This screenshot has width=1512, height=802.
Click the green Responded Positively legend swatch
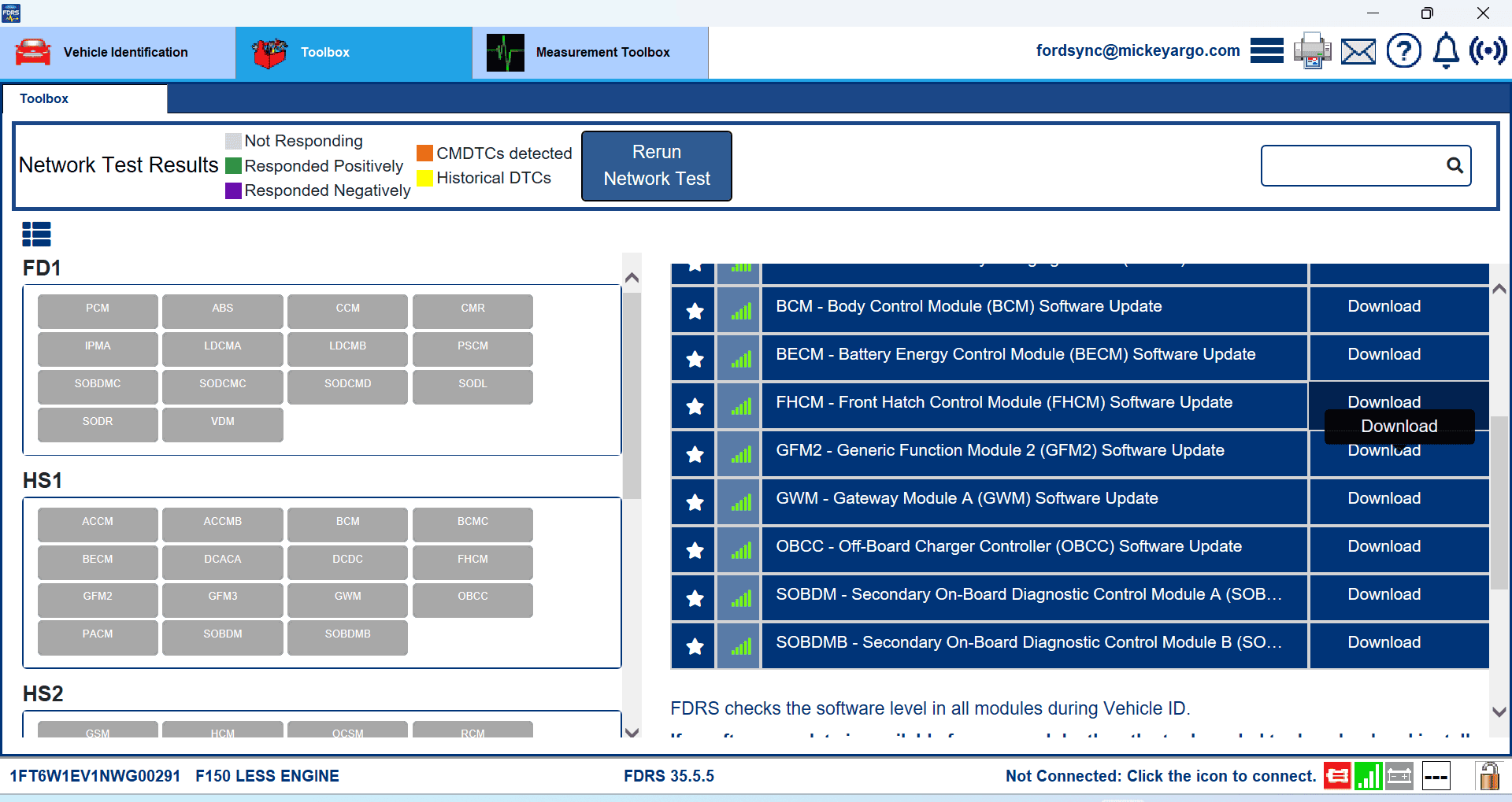point(233,166)
